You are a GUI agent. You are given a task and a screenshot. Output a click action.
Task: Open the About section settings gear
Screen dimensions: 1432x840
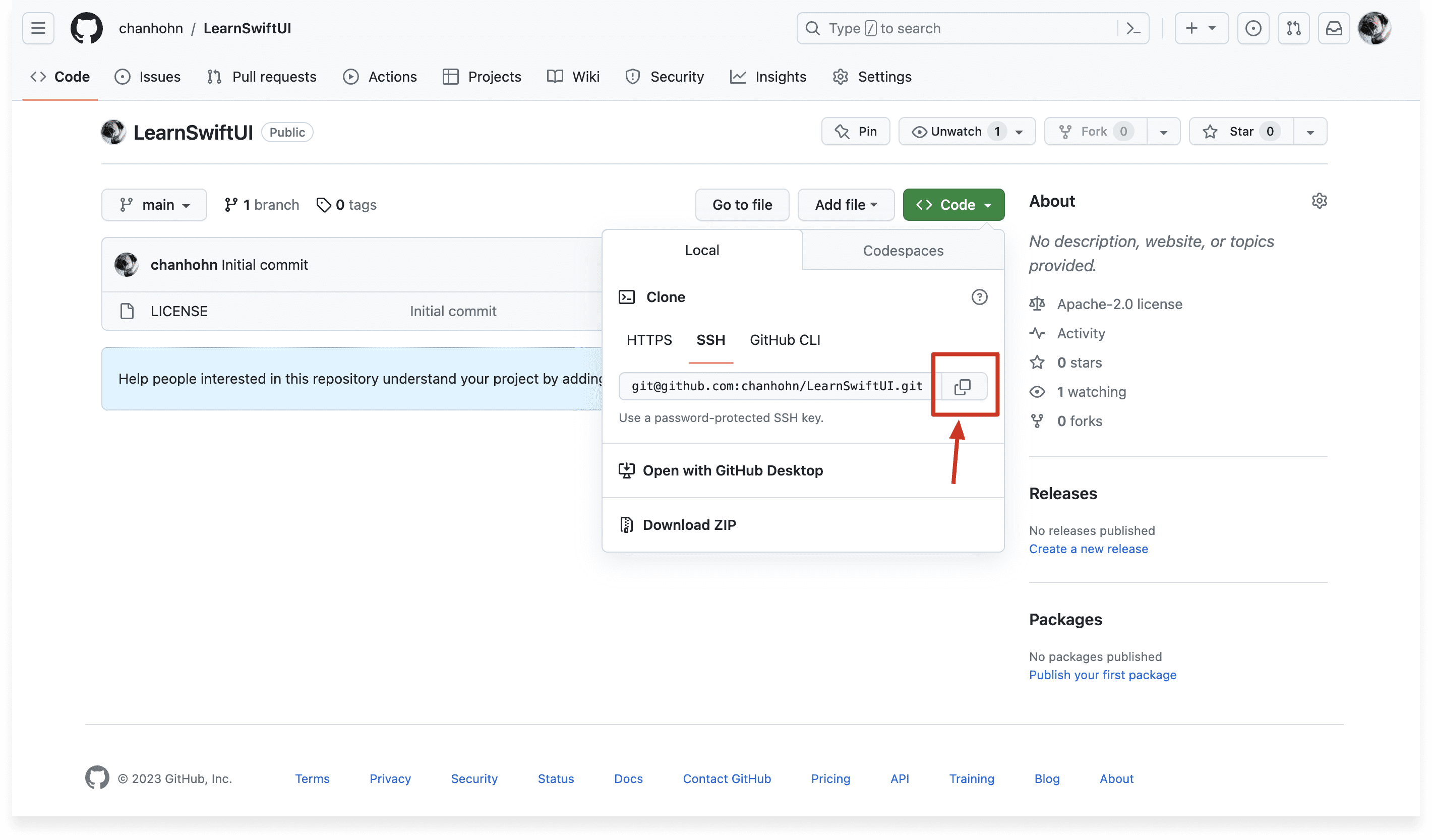point(1319,201)
